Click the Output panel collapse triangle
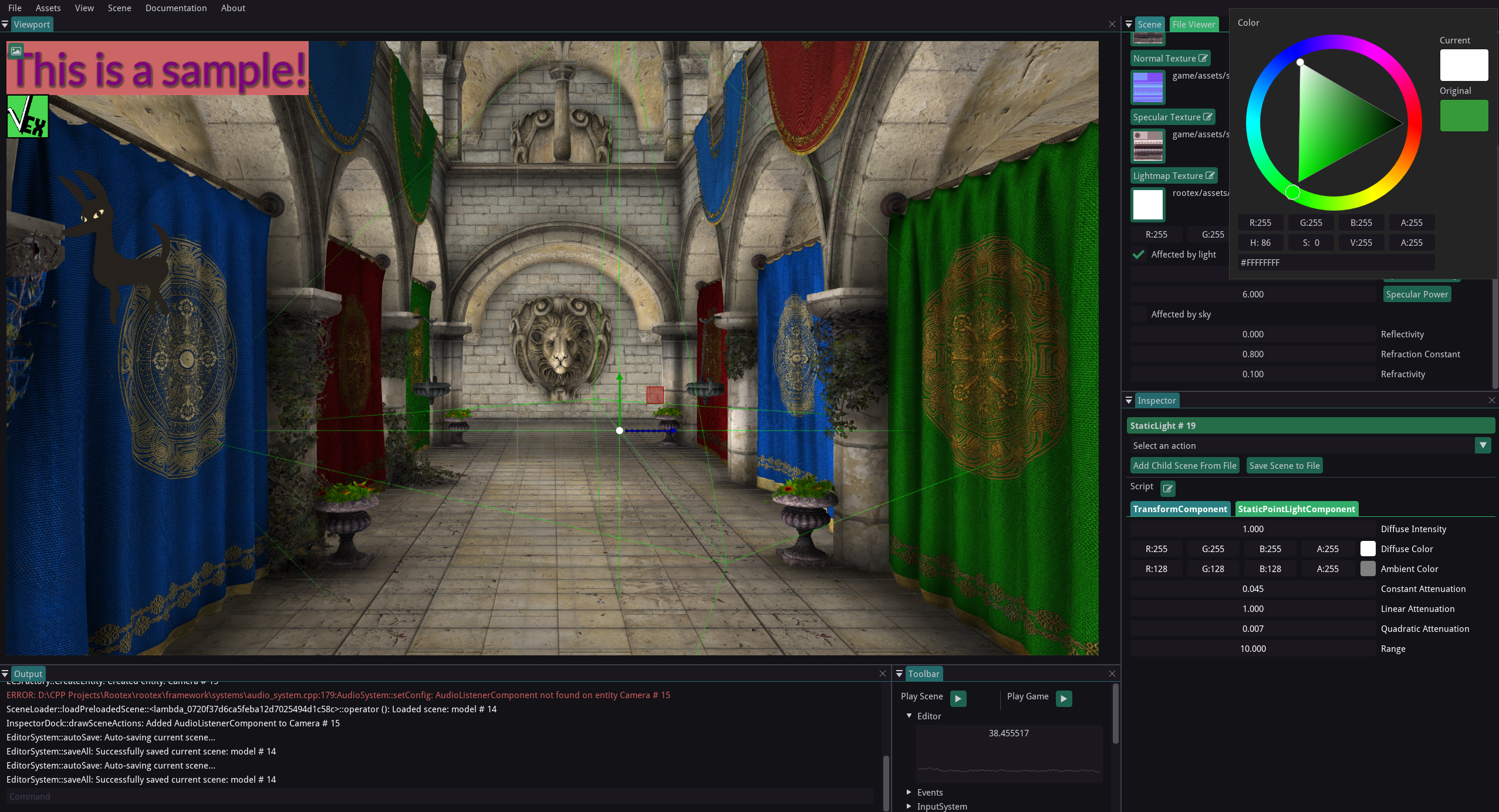Viewport: 1499px width, 812px height. [5, 674]
